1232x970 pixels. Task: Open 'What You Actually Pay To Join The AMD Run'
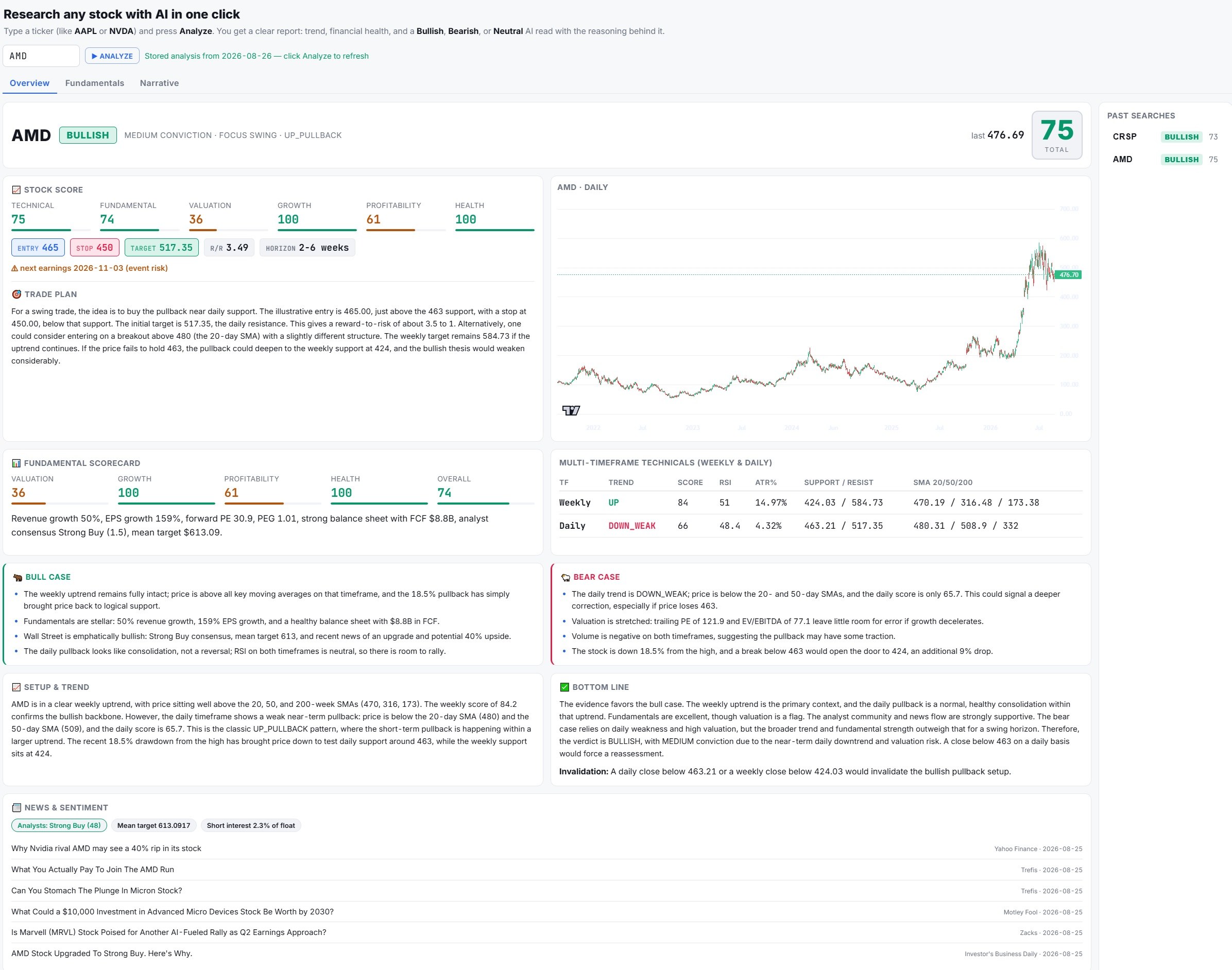point(93,870)
